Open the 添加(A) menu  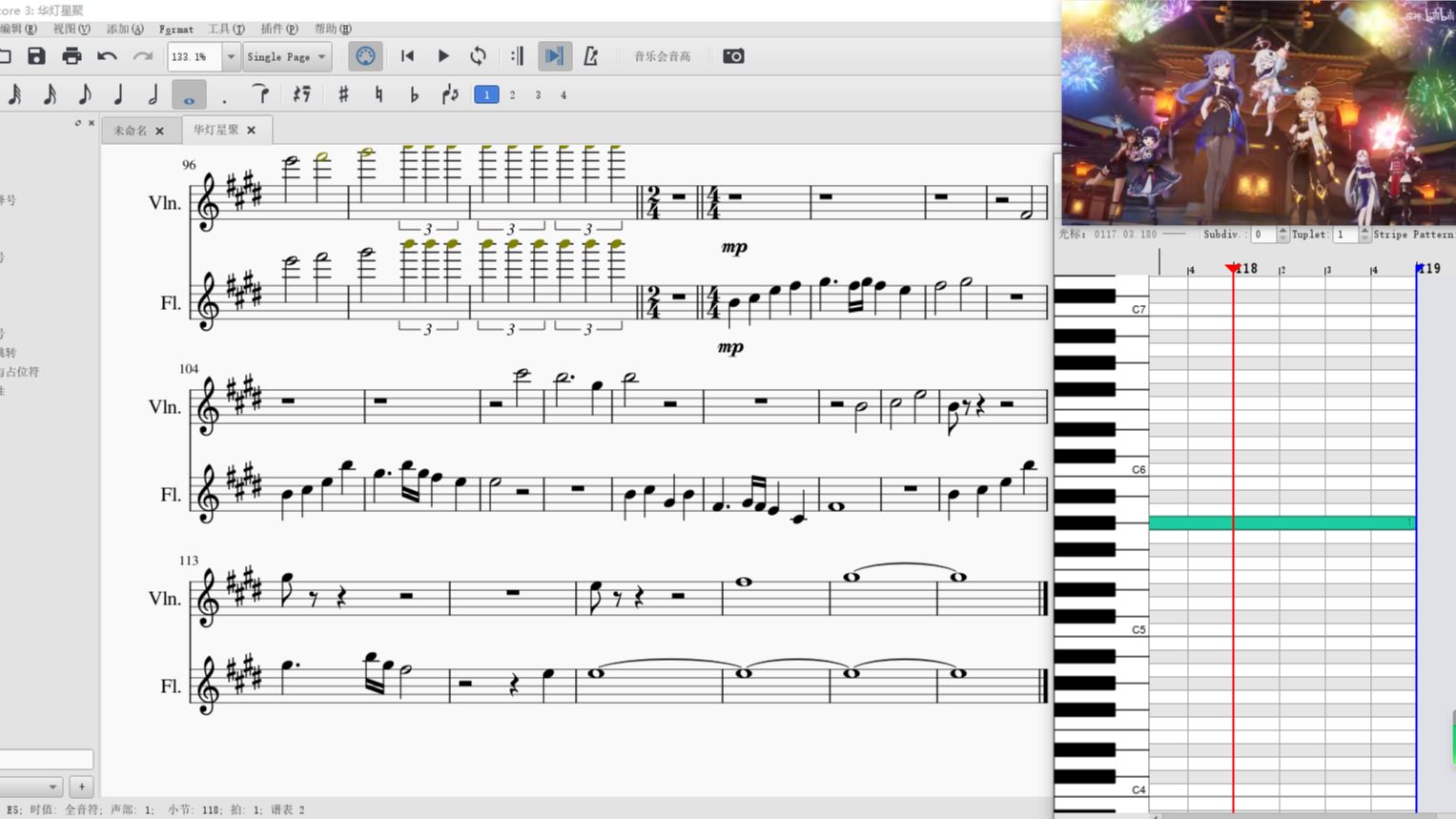[x=125, y=29]
